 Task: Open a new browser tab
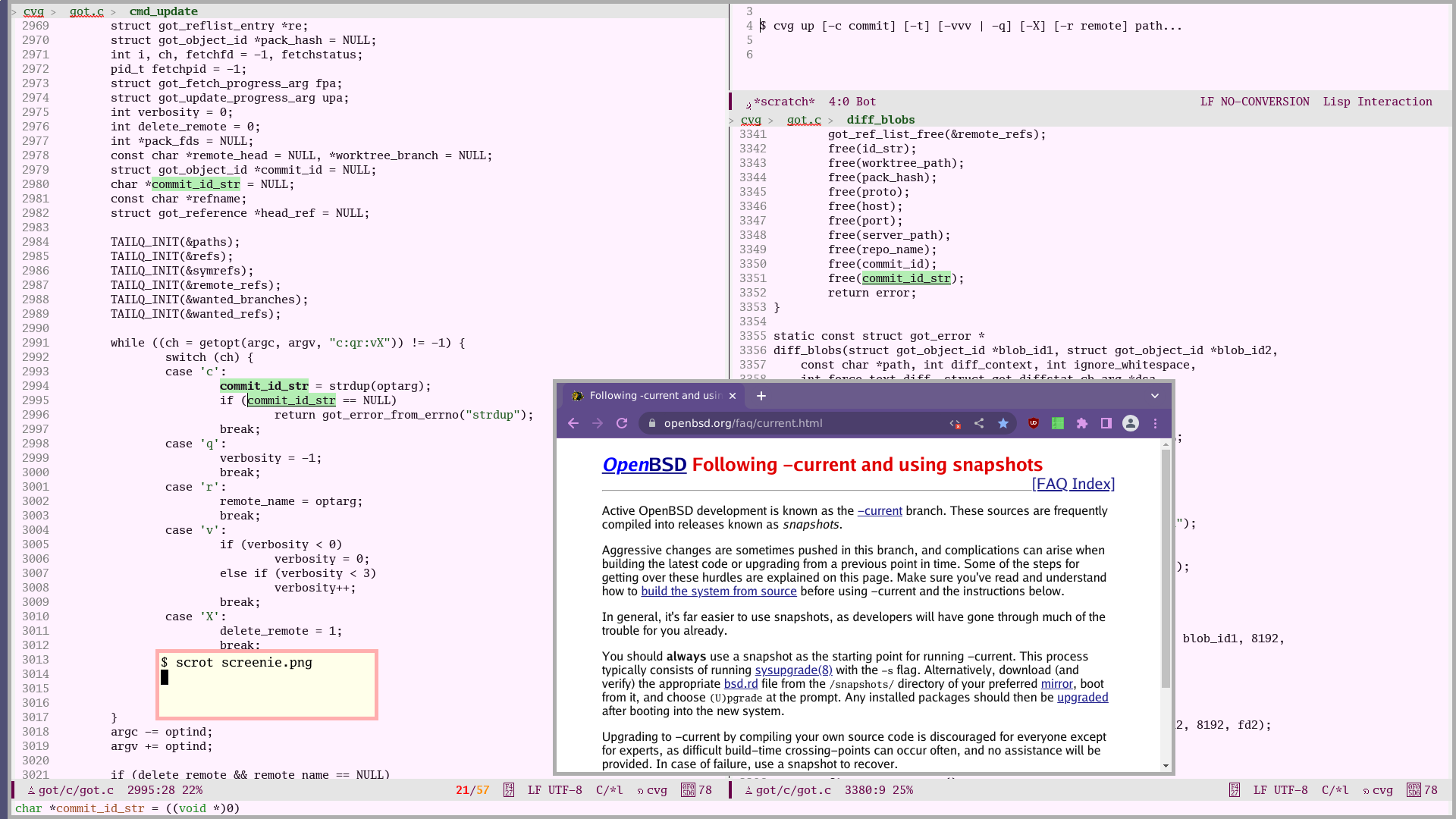761,396
